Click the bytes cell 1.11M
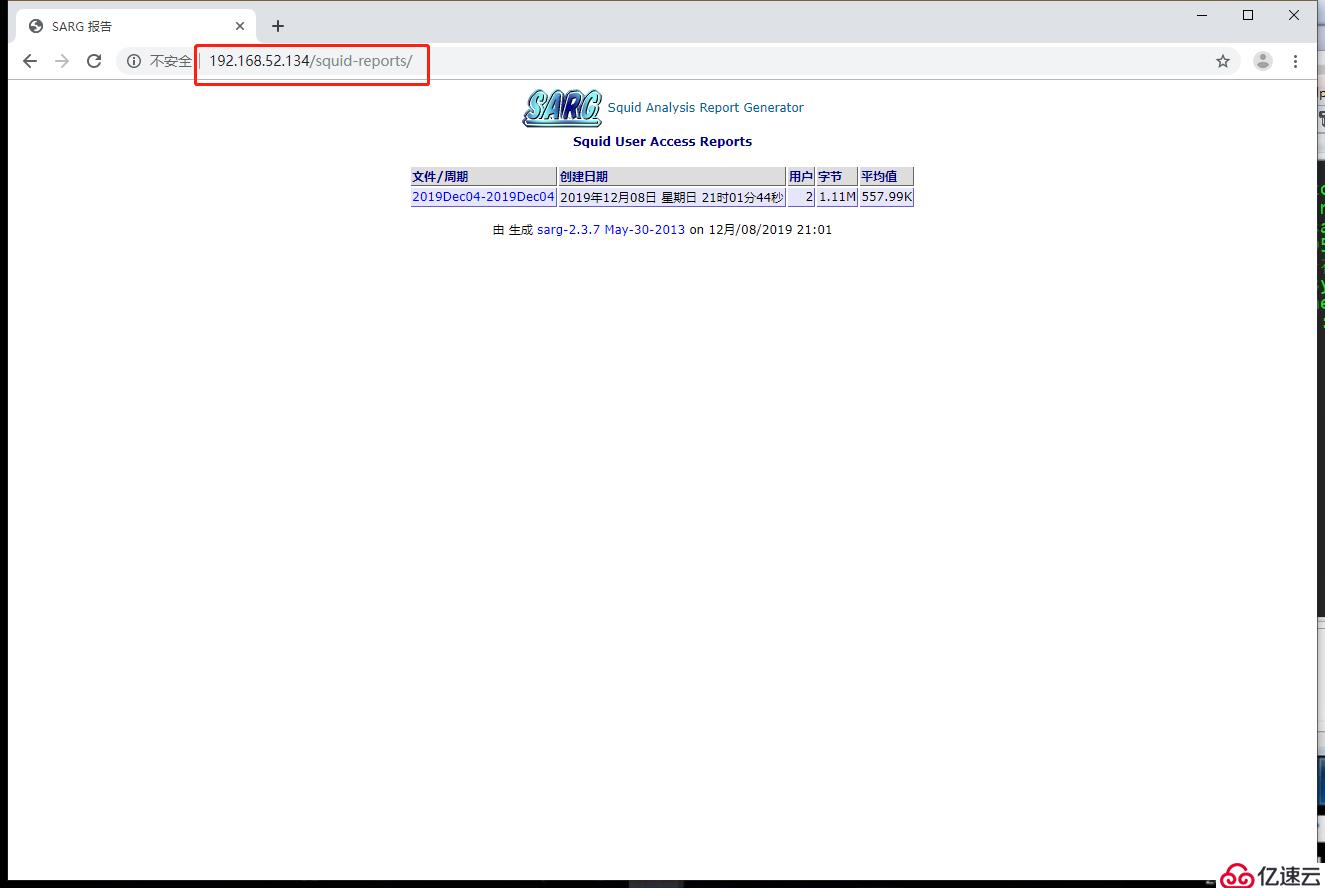The image size is (1325, 888). point(837,197)
